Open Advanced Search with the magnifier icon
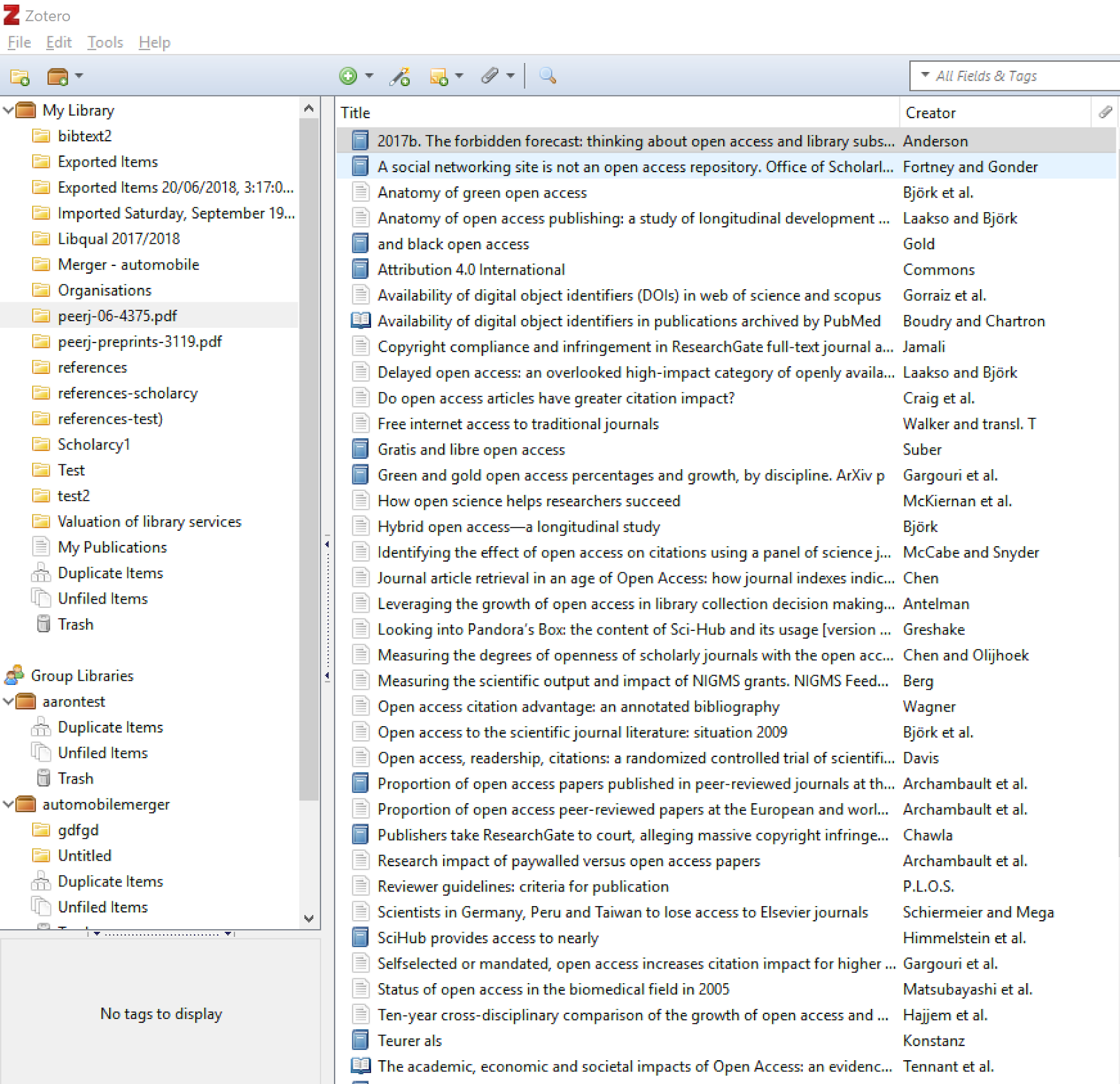1120x1084 pixels. (547, 77)
